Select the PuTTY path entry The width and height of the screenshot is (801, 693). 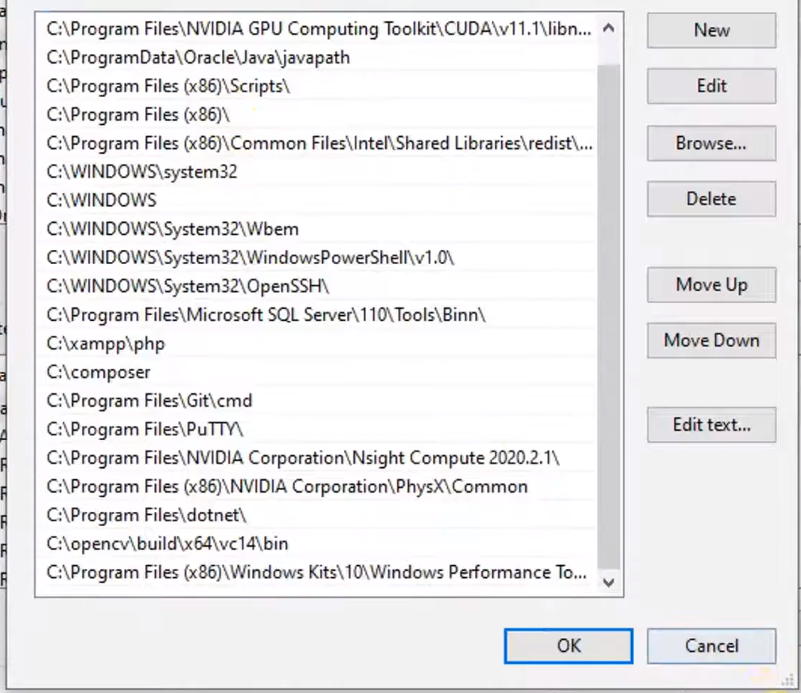317,429
